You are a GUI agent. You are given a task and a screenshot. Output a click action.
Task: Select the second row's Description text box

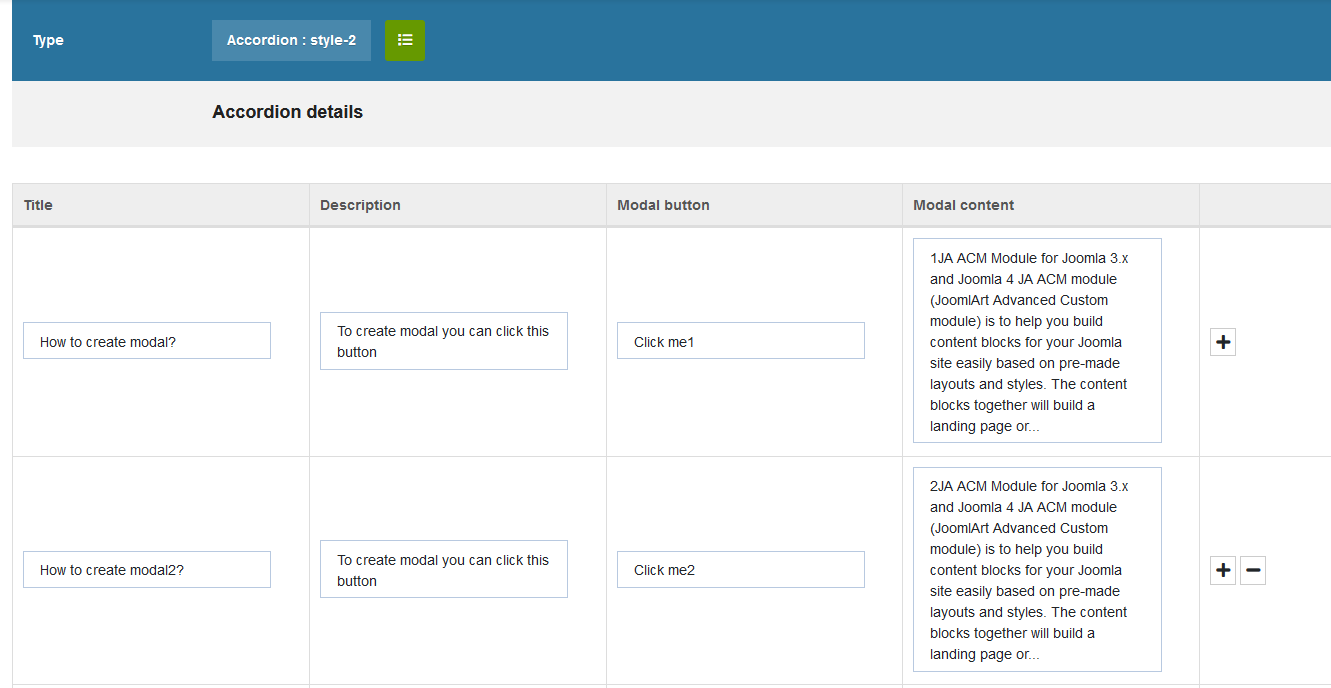[443, 570]
